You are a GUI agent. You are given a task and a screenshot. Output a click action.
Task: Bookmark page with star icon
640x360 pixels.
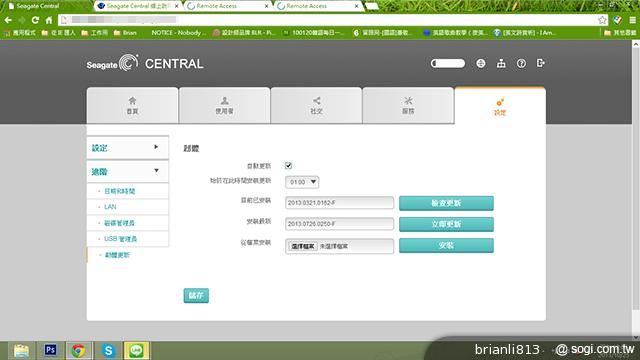pyautogui.click(x=602, y=20)
